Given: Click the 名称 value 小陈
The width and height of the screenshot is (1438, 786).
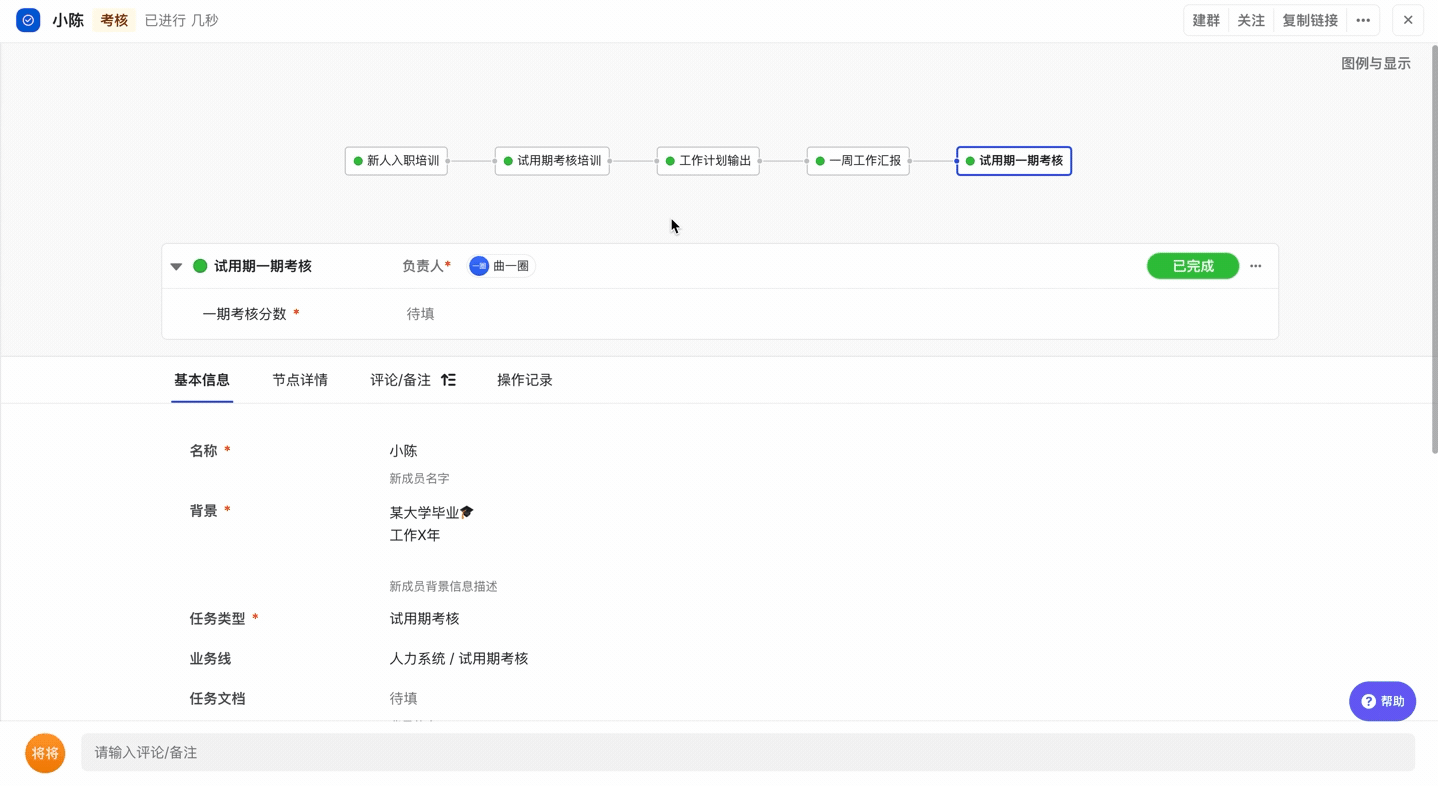Looking at the screenshot, I should tap(403, 451).
